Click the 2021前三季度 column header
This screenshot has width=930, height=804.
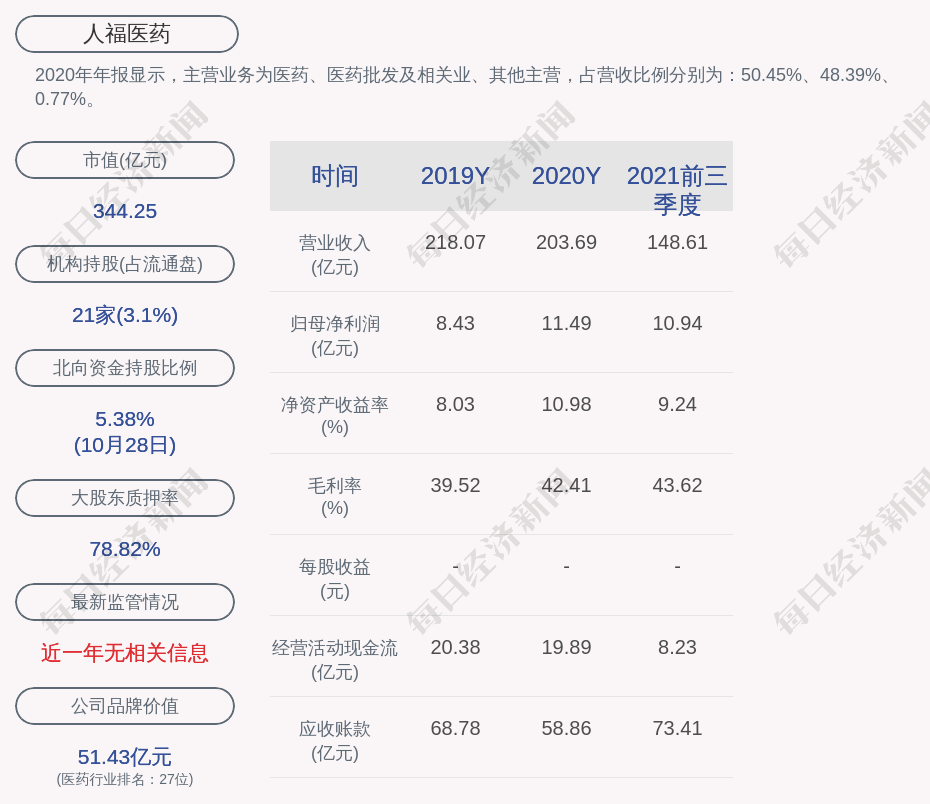[x=677, y=190]
